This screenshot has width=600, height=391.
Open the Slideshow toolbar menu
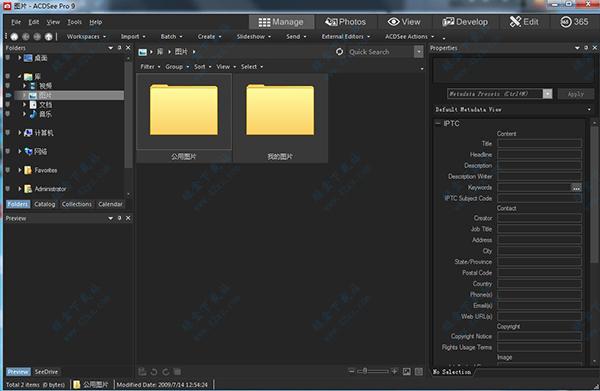pyautogui.click(x=253, y=37)
